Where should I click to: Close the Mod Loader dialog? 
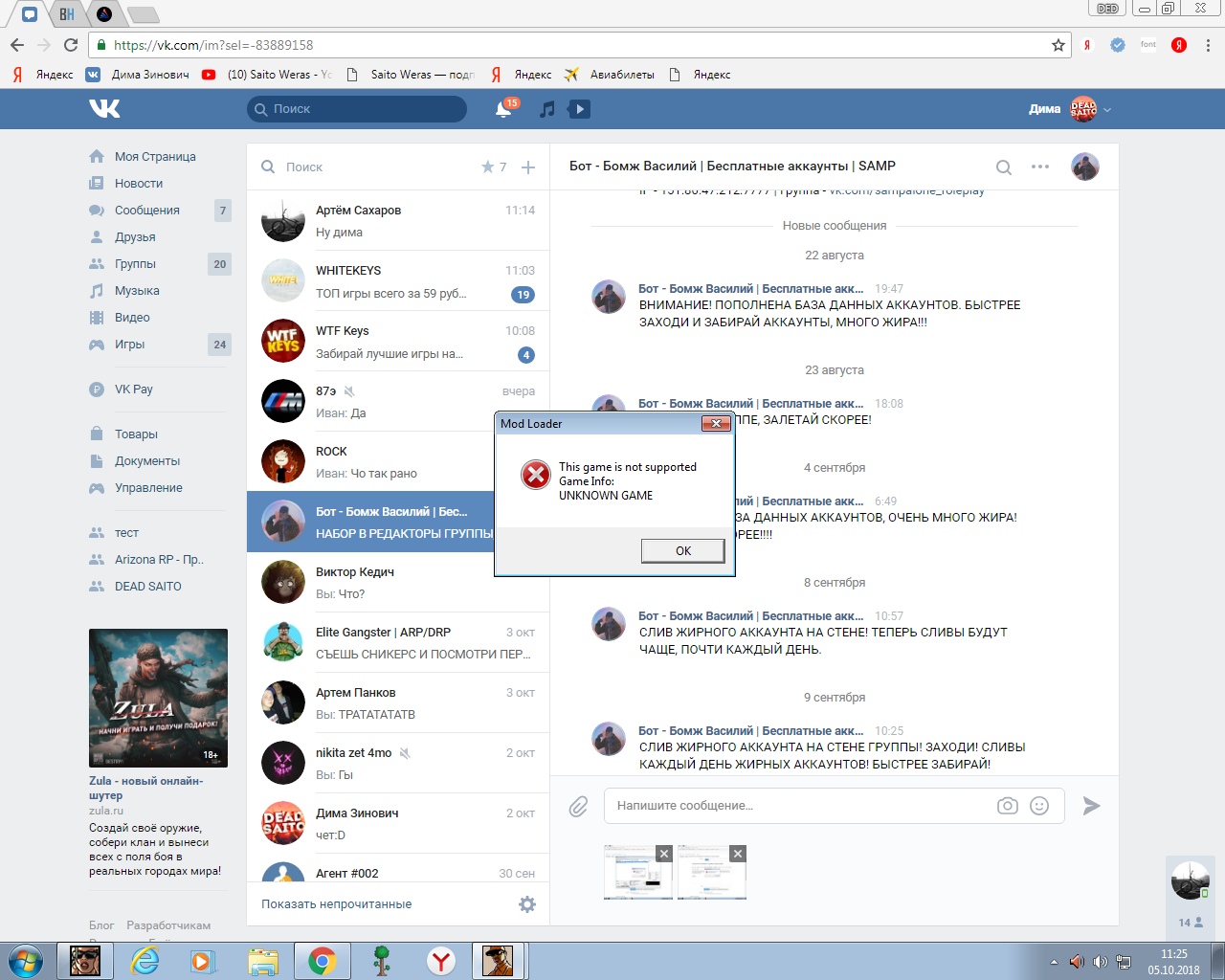tap(716, 423)
